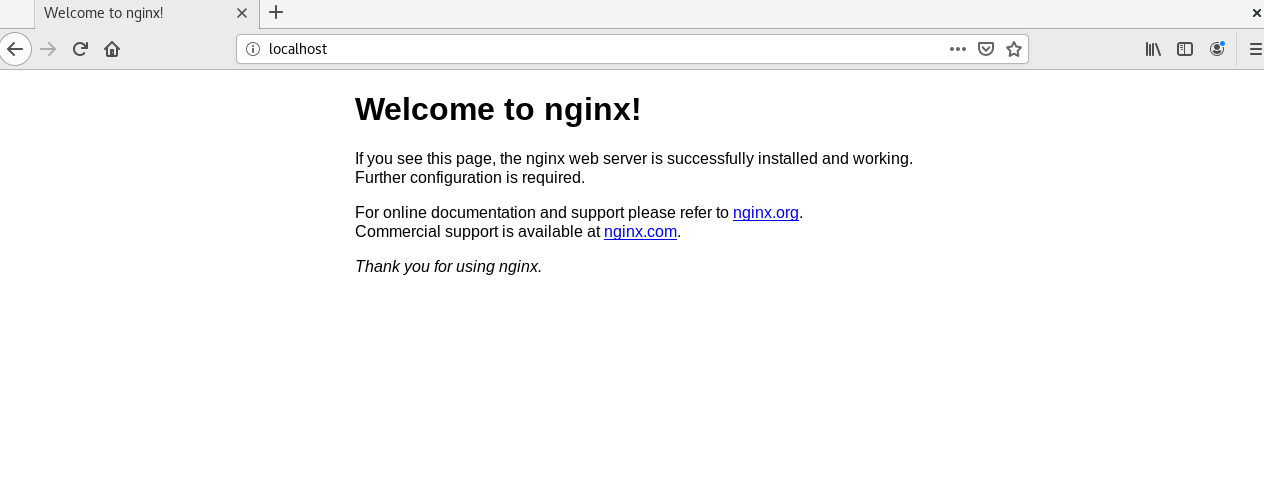Go back using the back arrow button
This screenshot has width=1264, height=485.
click(15, 49)
